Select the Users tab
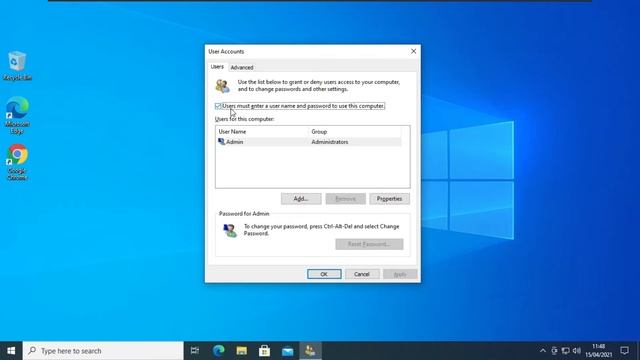Image resolution: width=640 pixels, height=360 pixels. pos(217,67)
